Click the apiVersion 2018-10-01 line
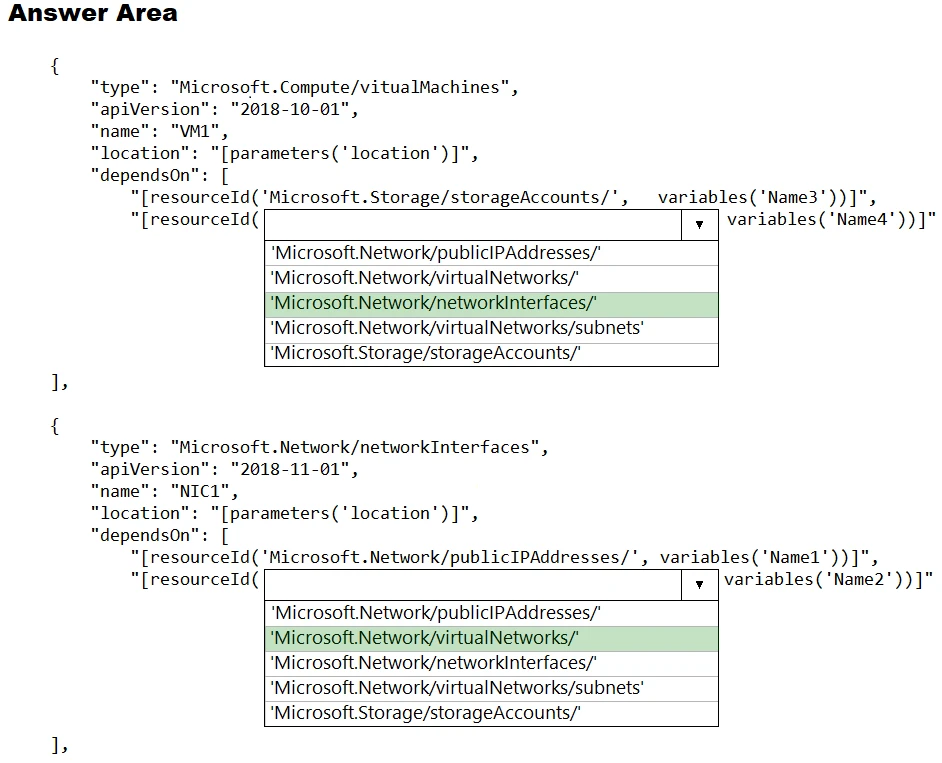942x763 pixels. click(224, 109)
